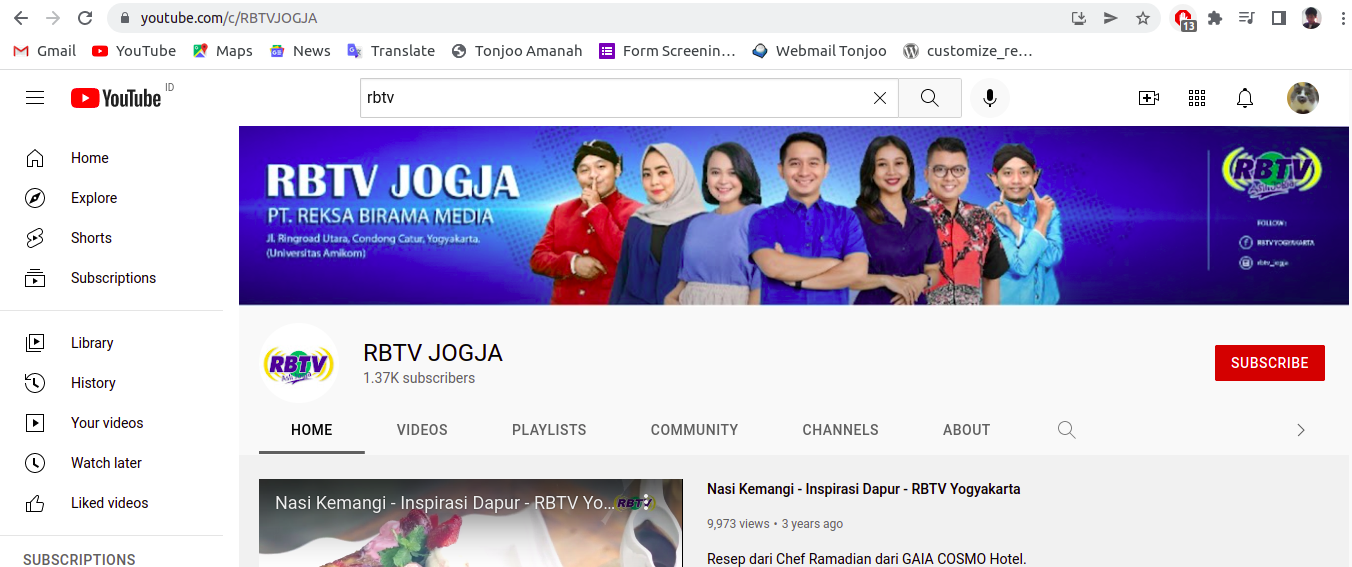Click the install app icon in address bar
Image resolution: width=1352 pixels, height=567 pixels.
tap(1078, 18)
